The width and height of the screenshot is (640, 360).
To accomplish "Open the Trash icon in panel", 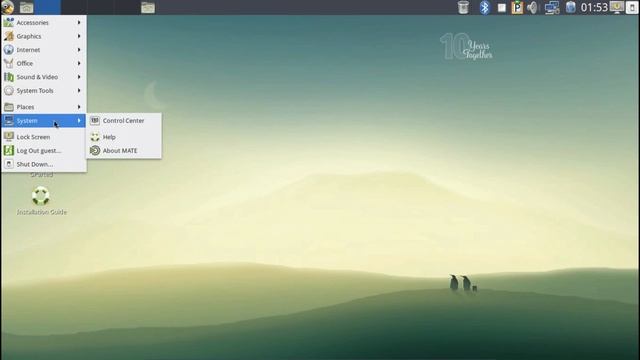I will click(x=463, y=7).
